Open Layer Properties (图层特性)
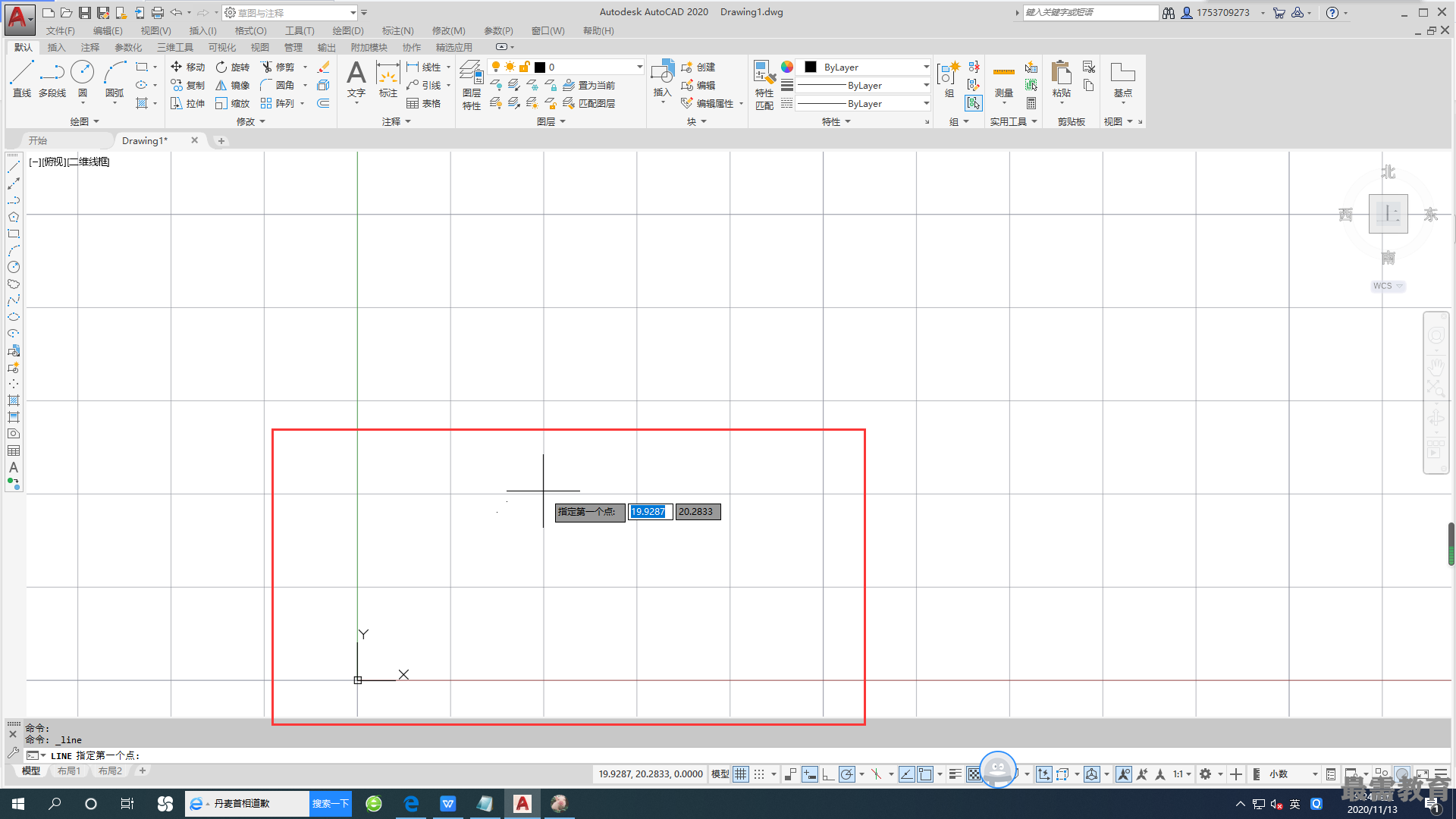The image size is (1456, 819). tap(472, 85)
